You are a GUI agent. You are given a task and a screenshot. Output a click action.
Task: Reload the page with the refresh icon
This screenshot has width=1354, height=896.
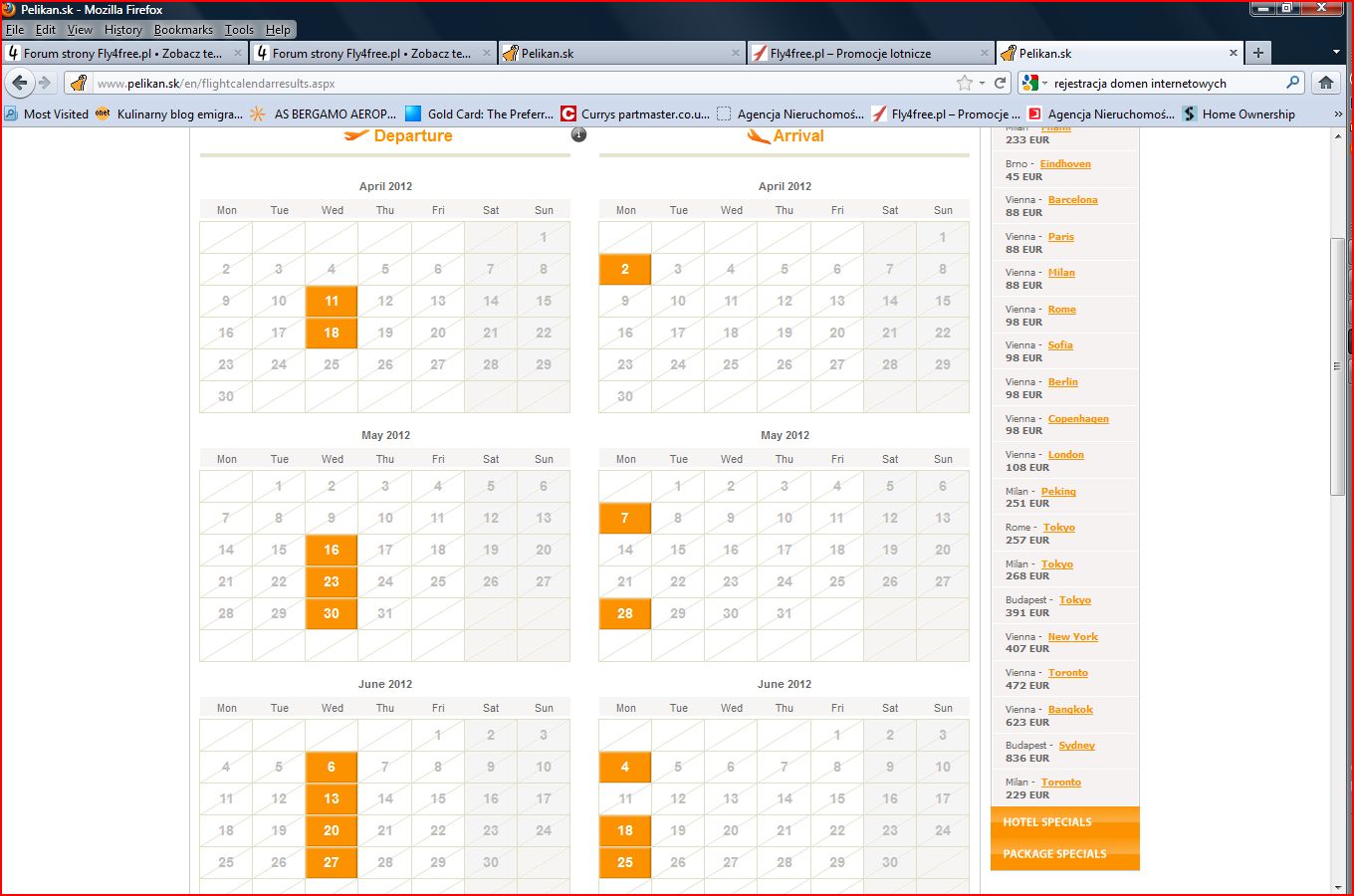[1001, 83]
